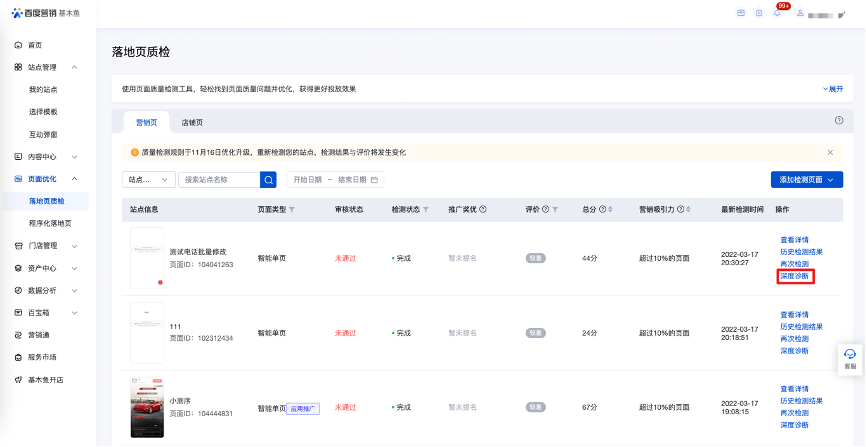Click the filter icon beside 检测状态
The width and height of the screenshot is (866, 447).
click(x=425, y=210)
